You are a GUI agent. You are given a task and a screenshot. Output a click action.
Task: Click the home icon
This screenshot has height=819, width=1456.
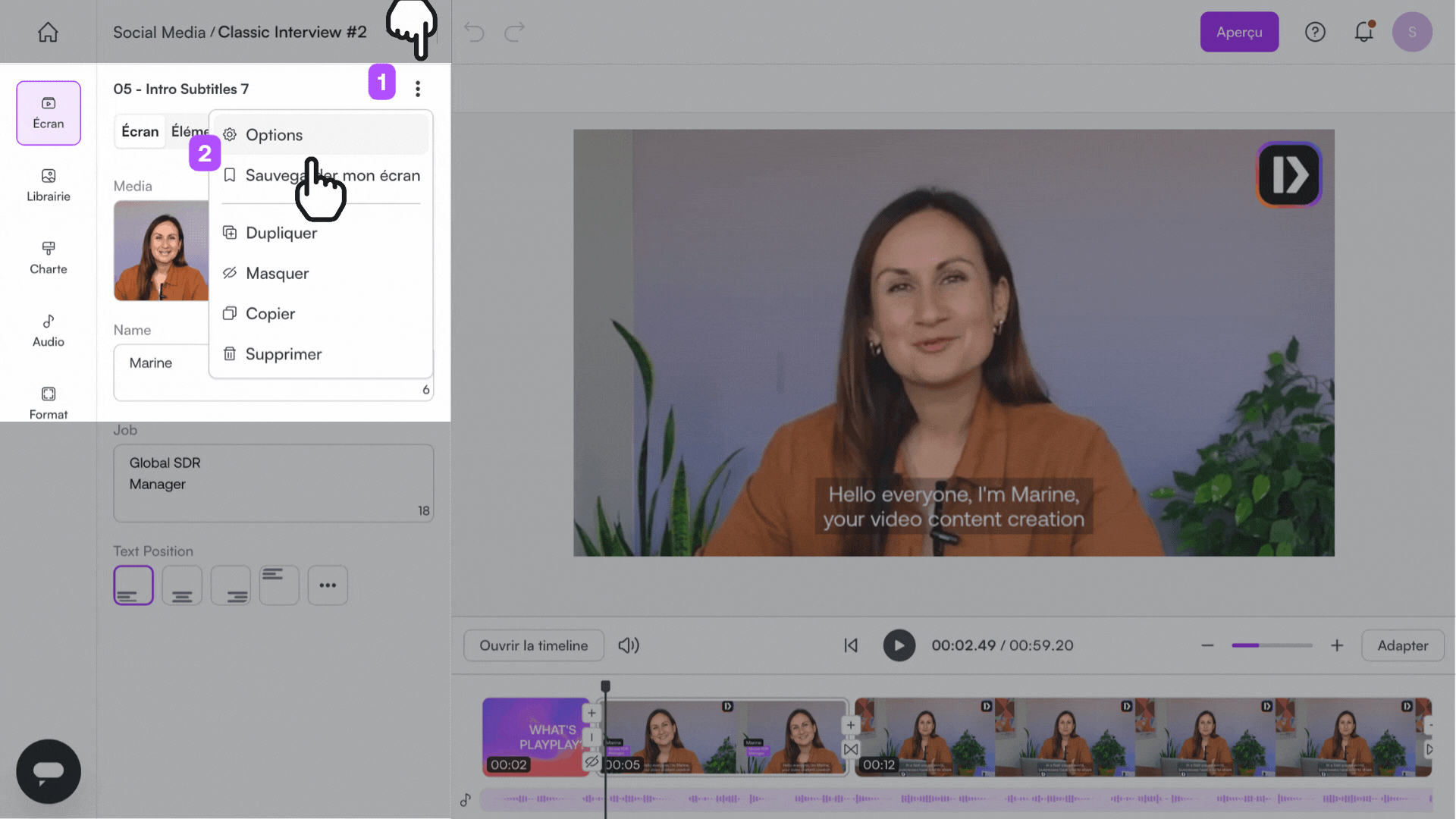coord(48,32)
